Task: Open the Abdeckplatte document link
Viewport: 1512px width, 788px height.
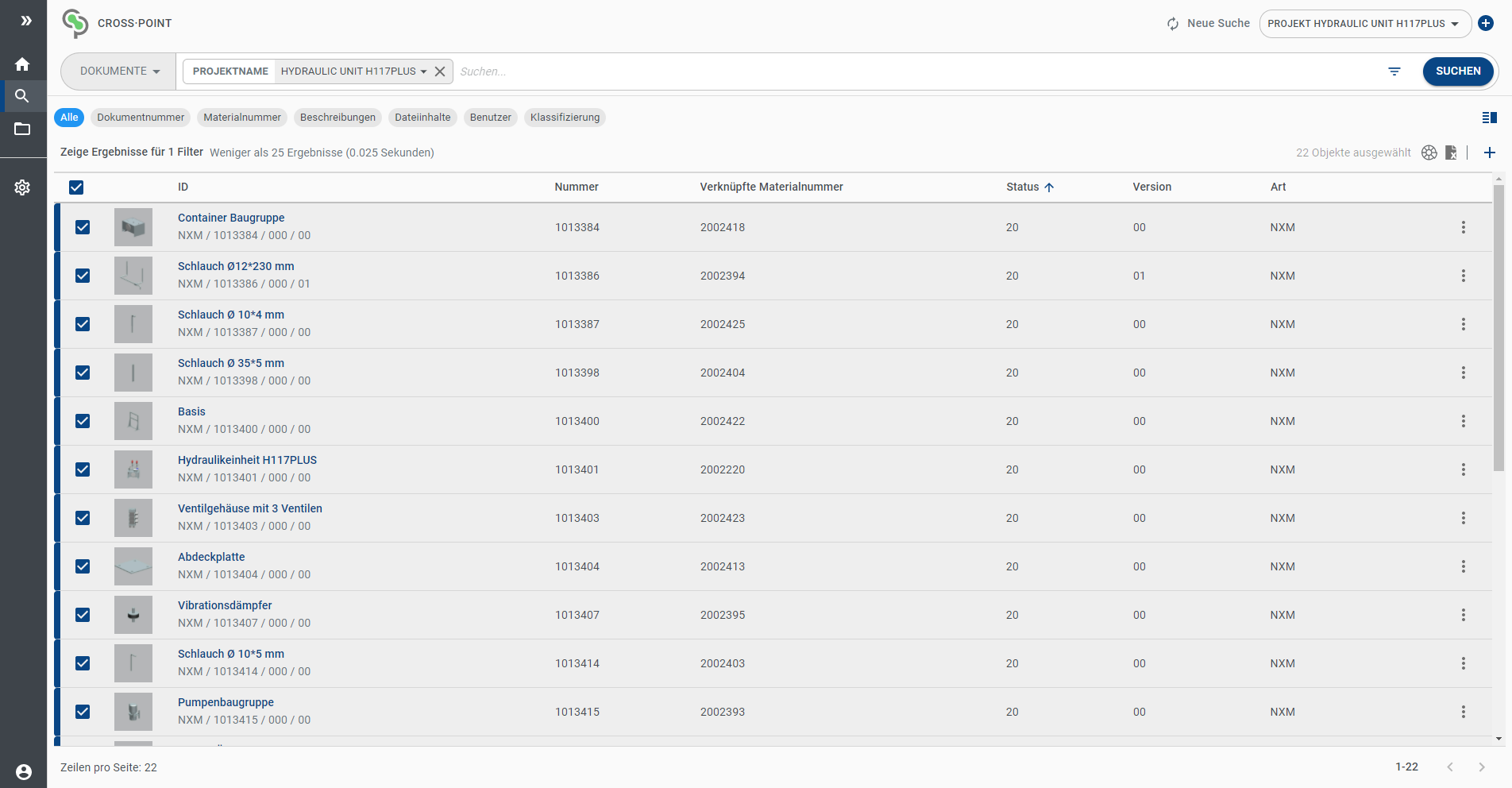Action: (211, 557)
